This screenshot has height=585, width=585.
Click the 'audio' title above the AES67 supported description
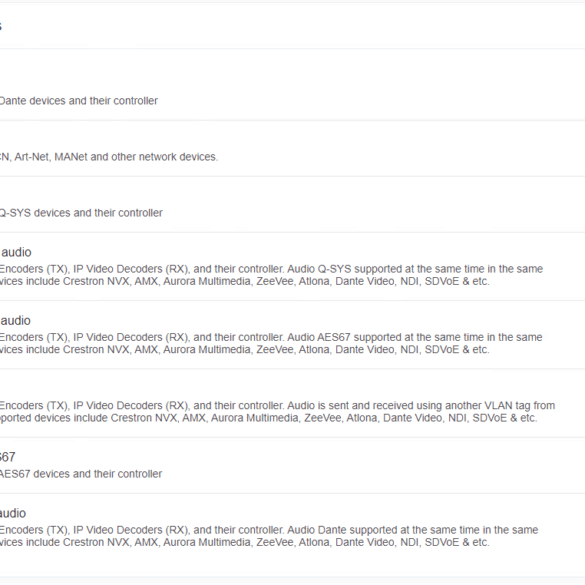[15, 320]
